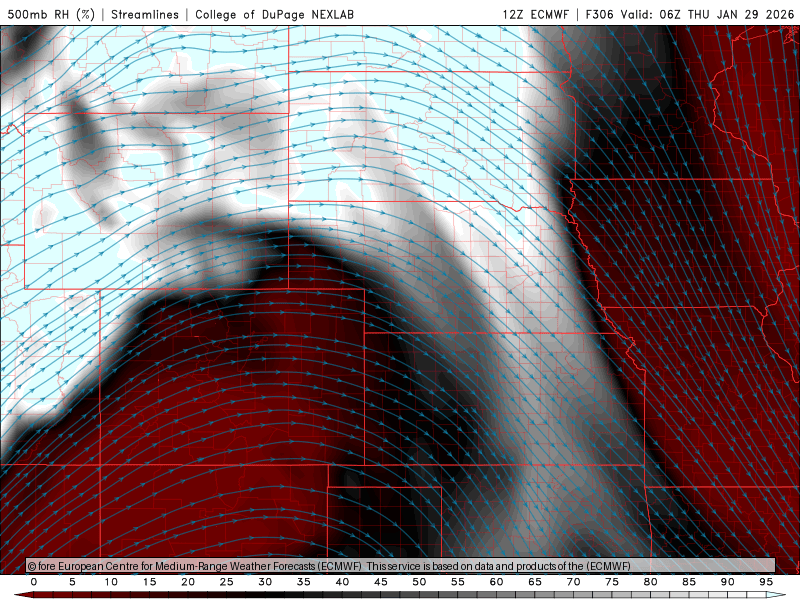The height and width of the screenshot is (600, 800).
Task: Click the "5" value on the colorbar scale
Action: pyautogui.click(x=72, y=582)
